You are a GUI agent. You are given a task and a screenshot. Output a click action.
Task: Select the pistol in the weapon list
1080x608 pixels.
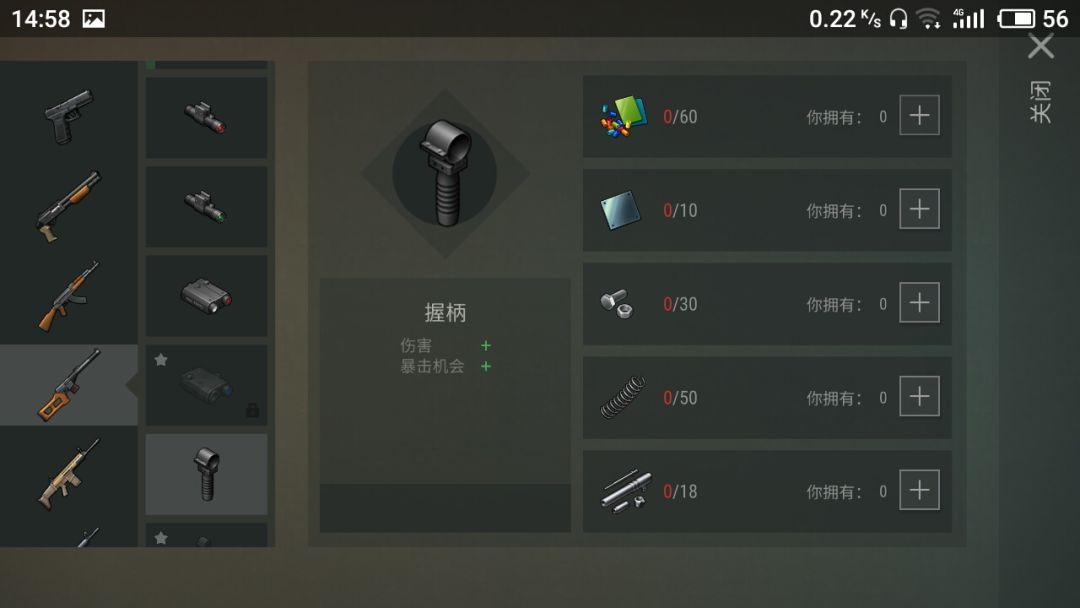[x=69, y=116]
